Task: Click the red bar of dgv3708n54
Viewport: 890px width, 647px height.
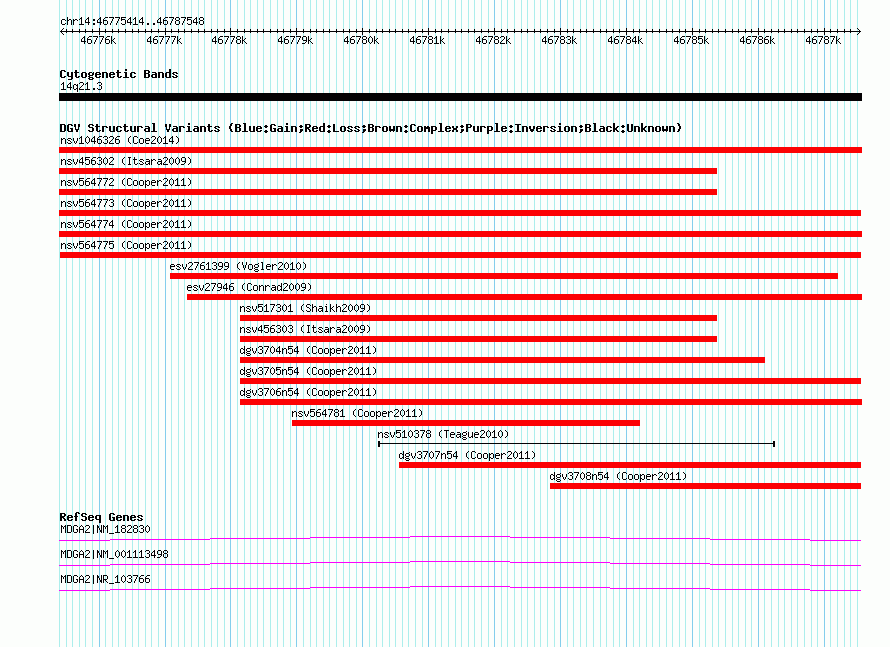Action: pos(706,486)
